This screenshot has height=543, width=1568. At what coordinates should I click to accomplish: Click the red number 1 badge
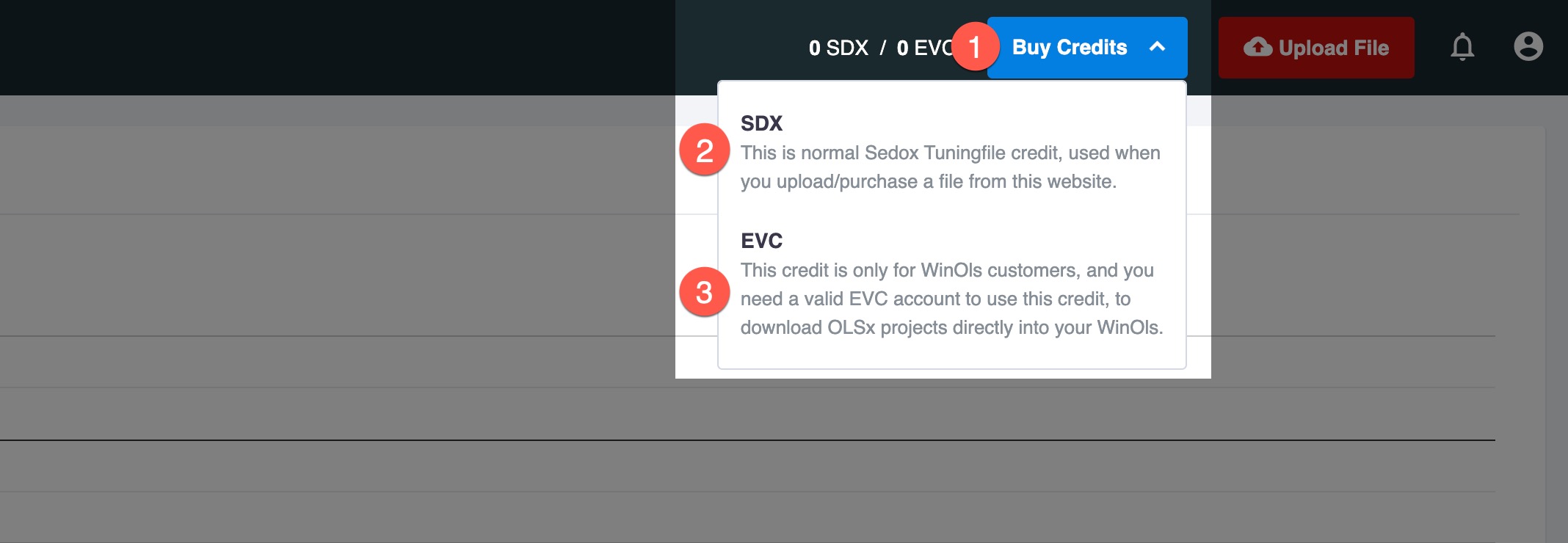[975, 47]
